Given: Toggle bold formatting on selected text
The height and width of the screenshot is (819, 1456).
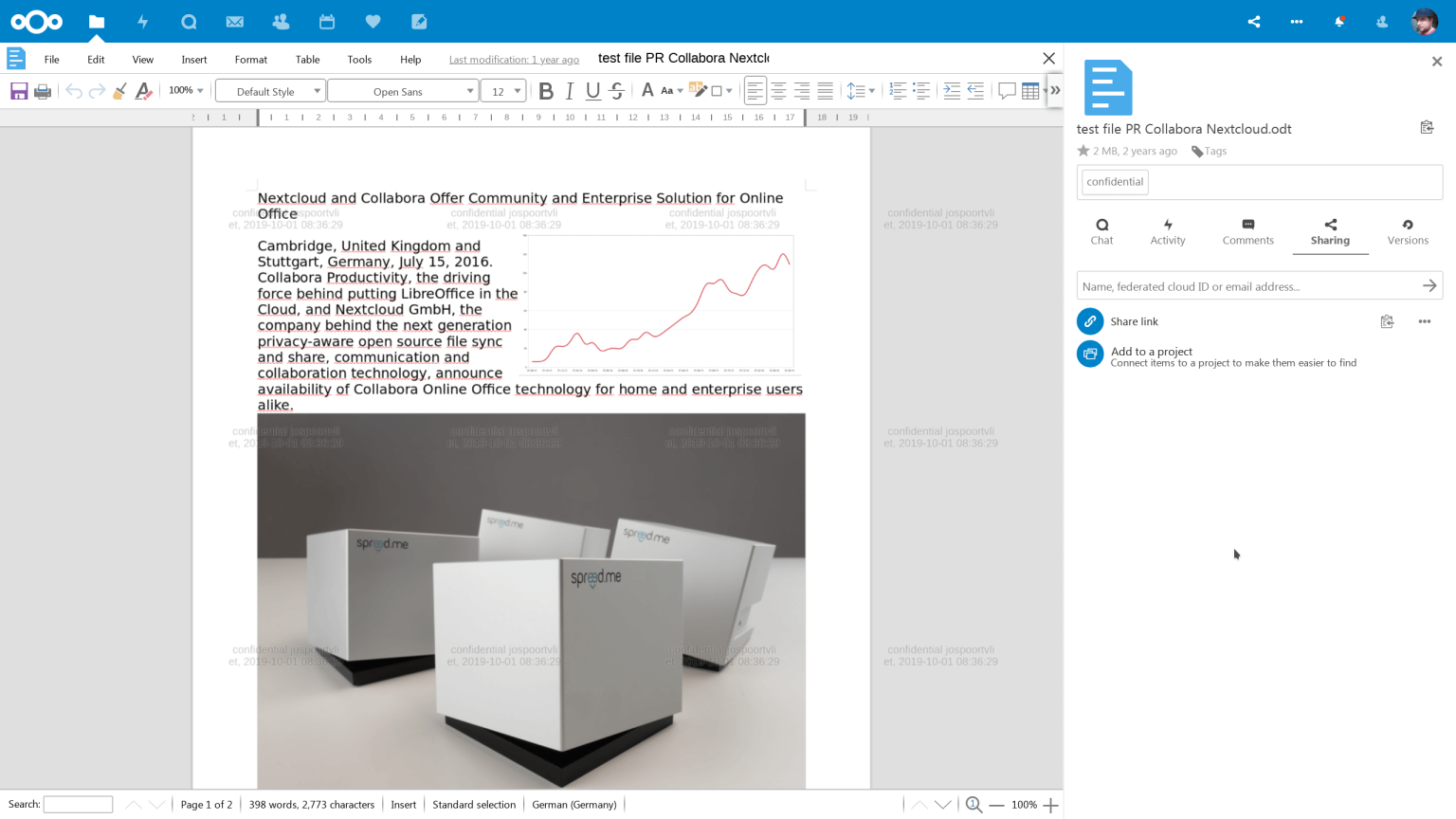Looking at the screenshot, I should click(545, 89).
